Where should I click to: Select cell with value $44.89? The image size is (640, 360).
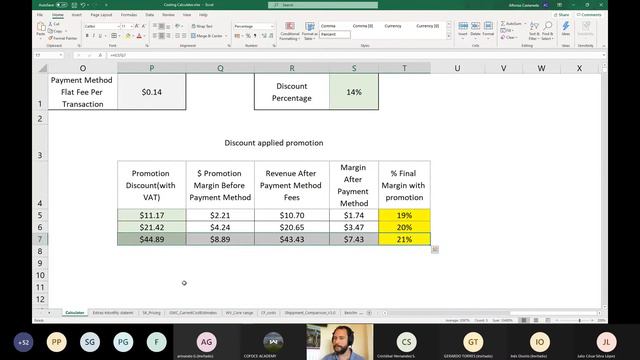(x=151, y=239)
